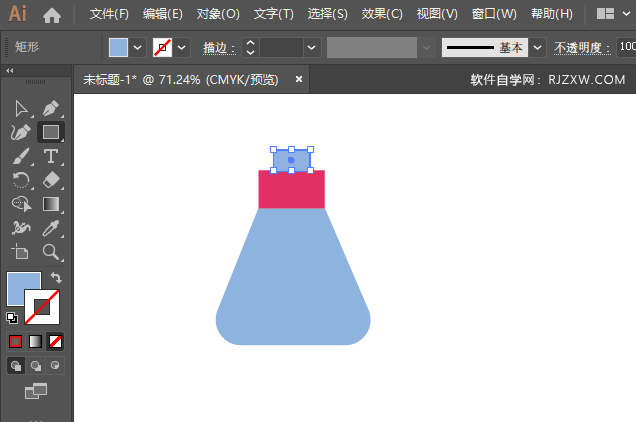Open the Edit (编辑) menu

point(163,14)
